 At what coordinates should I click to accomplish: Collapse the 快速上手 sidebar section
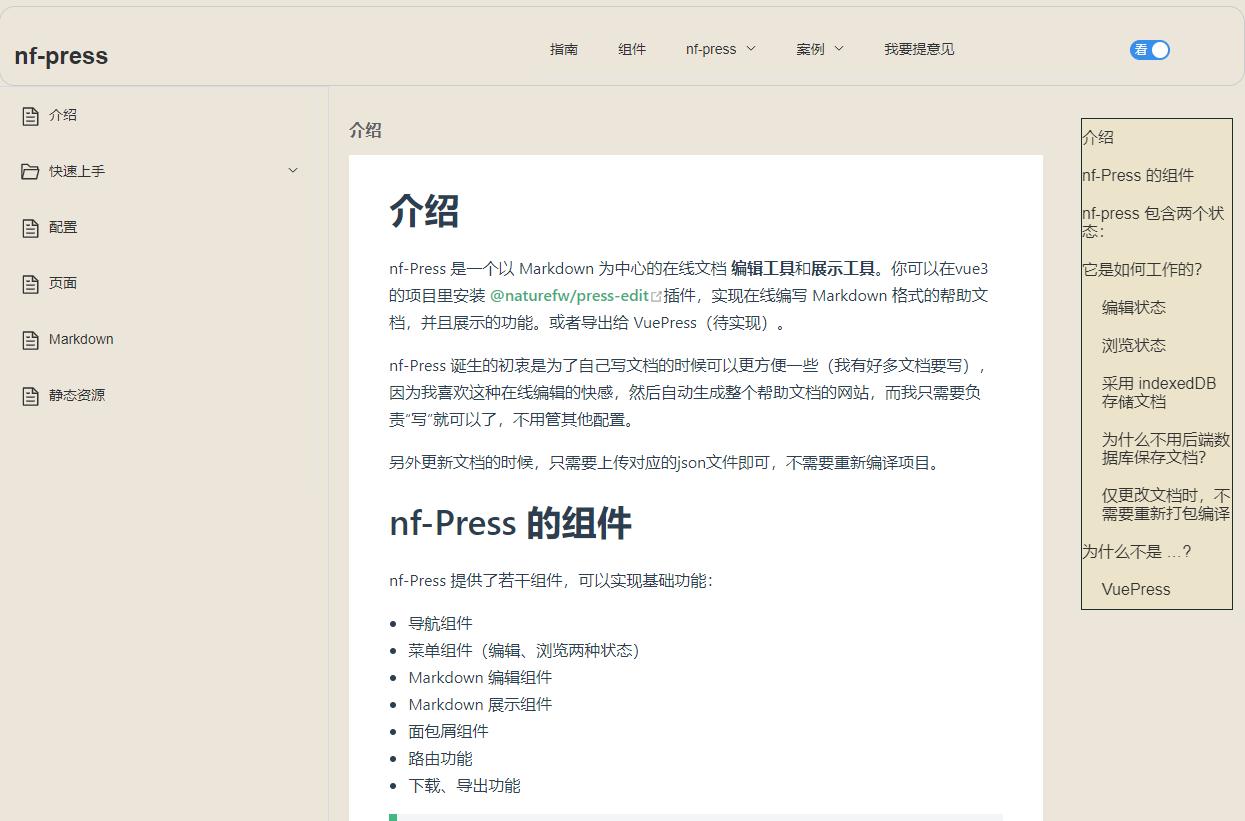coord(292,171)
